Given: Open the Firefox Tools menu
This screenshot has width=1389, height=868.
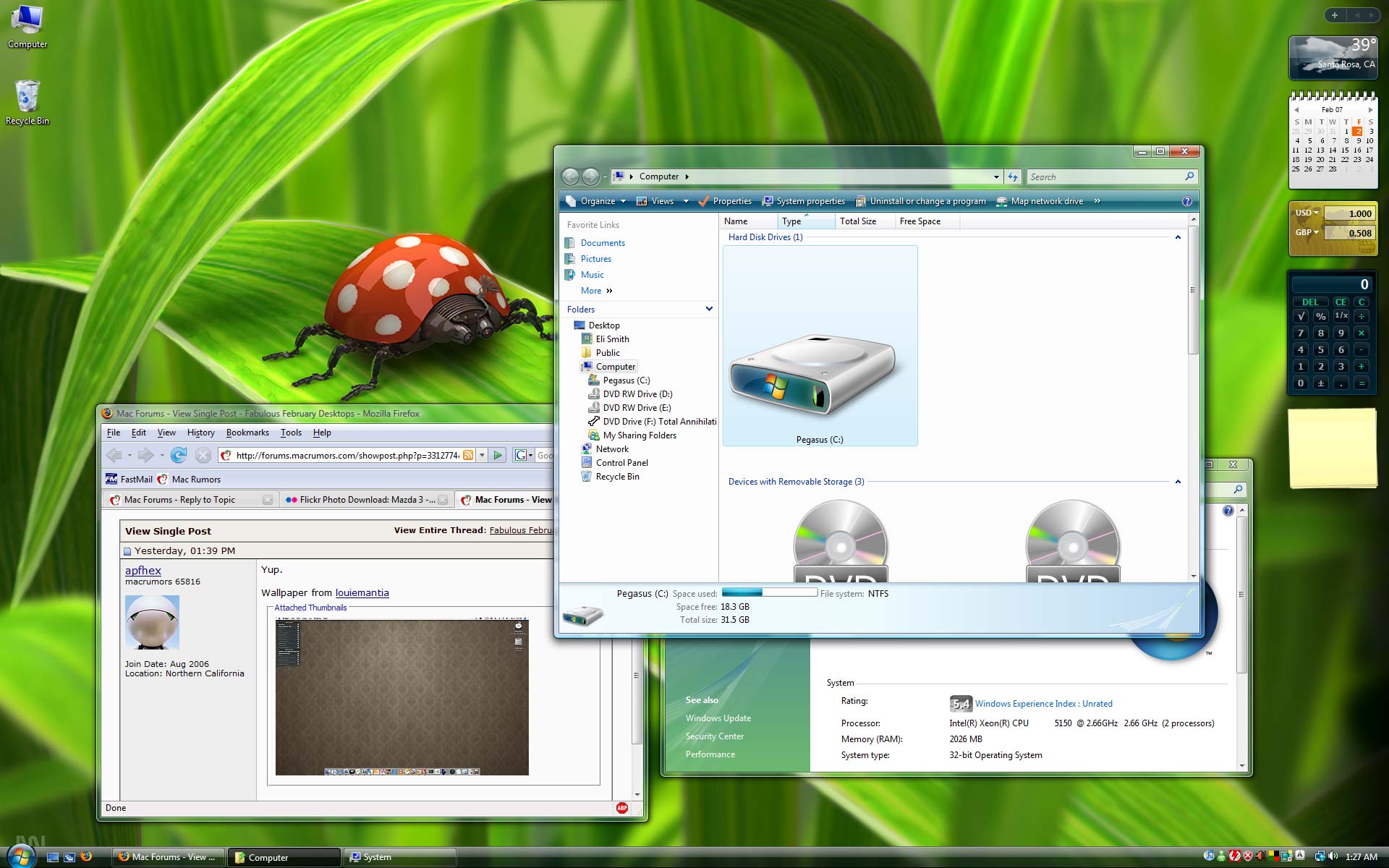Looking at the screenshot, I should click(291, 433).
